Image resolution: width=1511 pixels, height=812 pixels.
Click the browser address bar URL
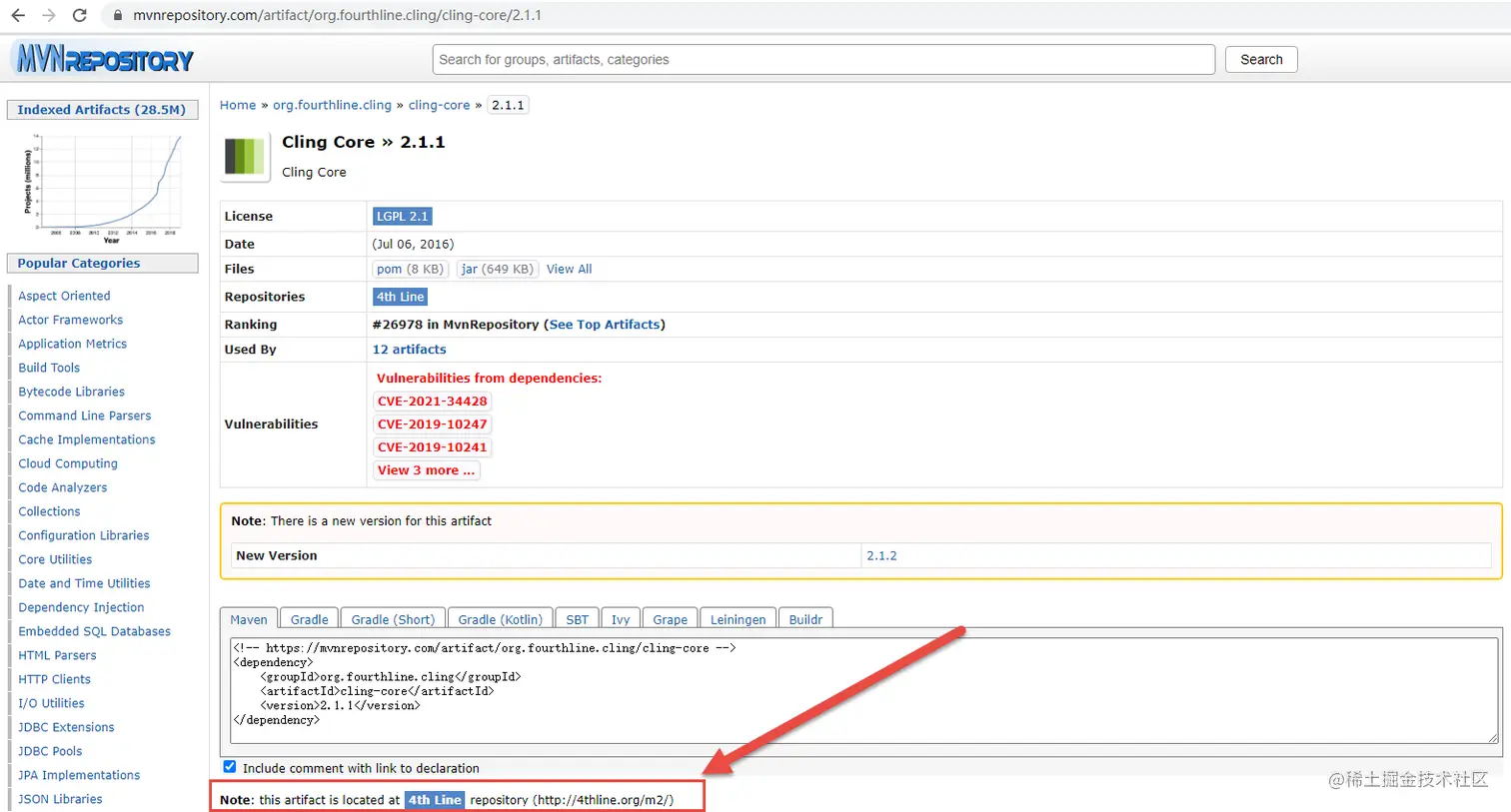click(338, 16)
